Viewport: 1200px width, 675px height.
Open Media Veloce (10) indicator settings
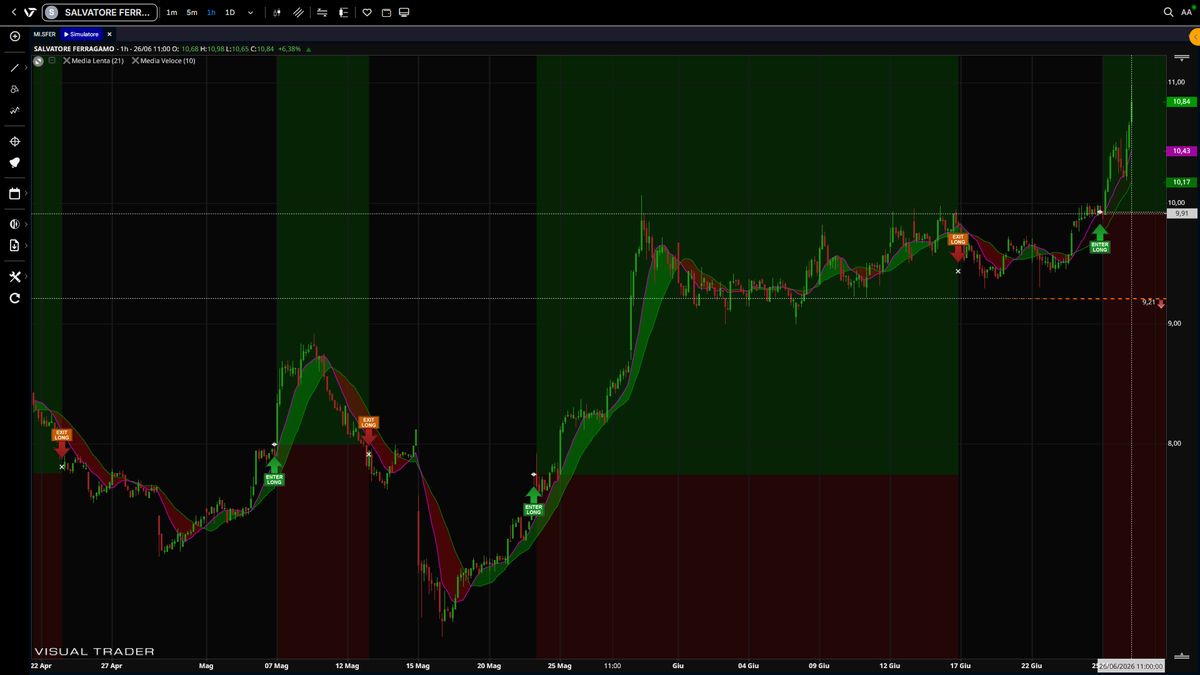[168, 60]
